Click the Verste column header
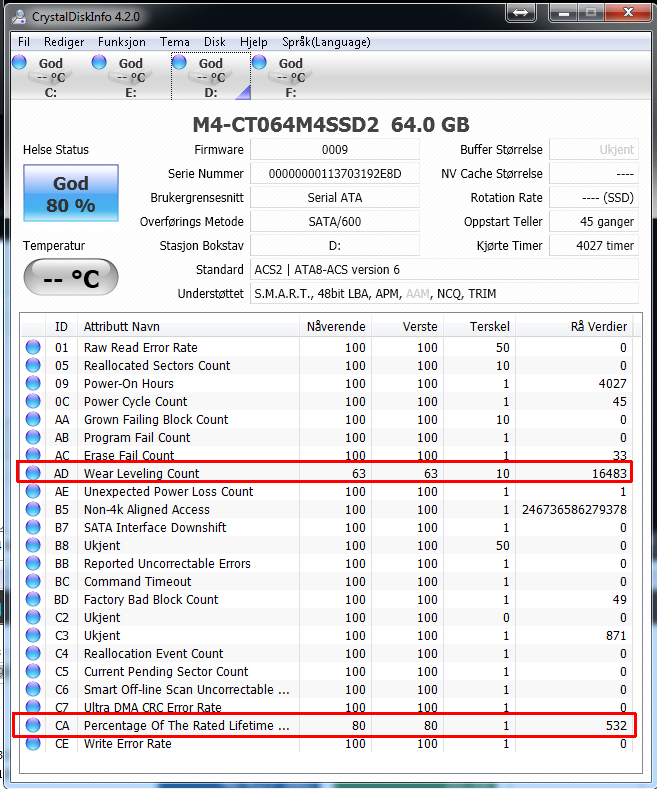This screenshot has width=657, height=789. 407,327
